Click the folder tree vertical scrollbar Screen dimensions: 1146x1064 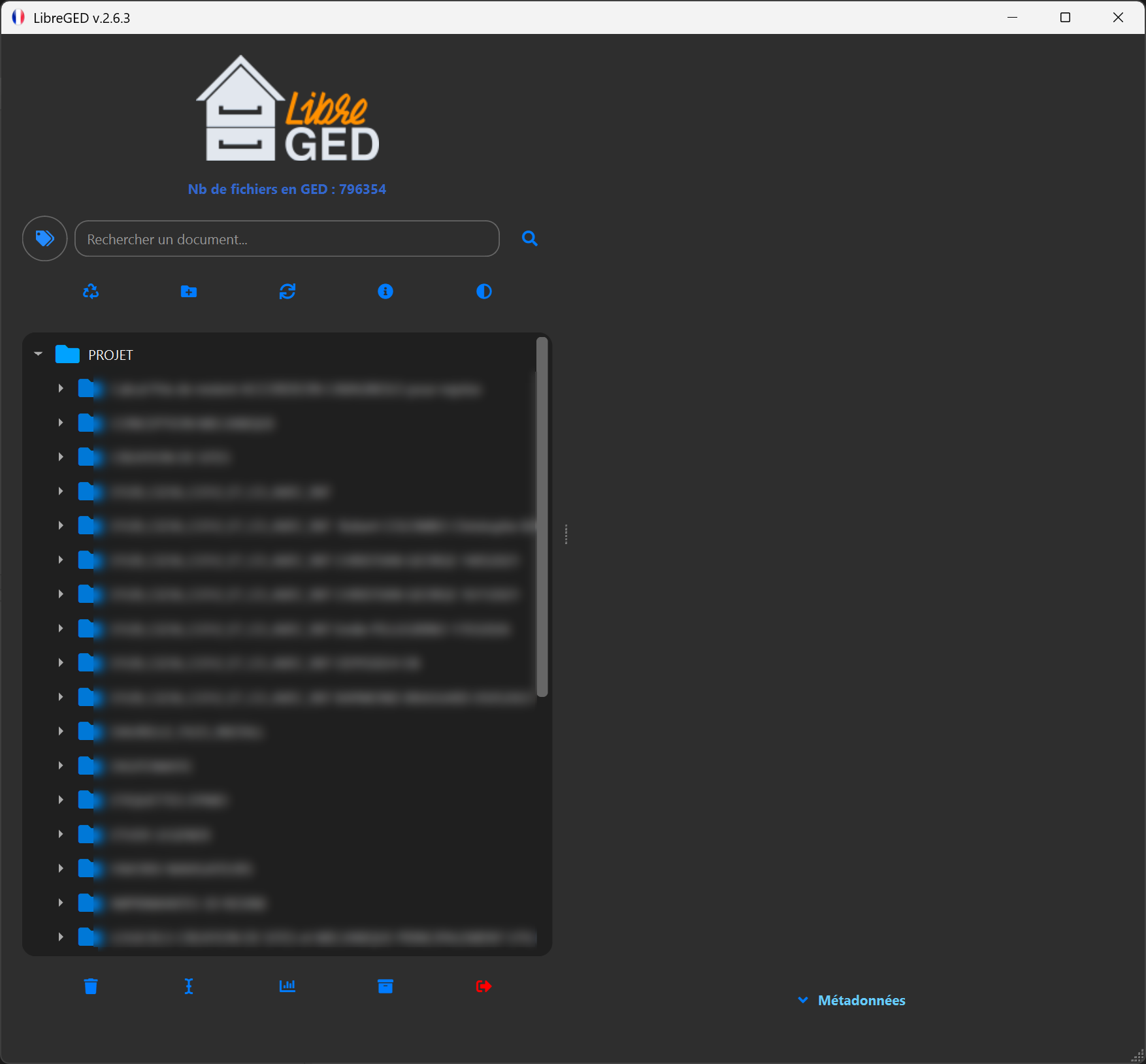click(x=542, y=516)
